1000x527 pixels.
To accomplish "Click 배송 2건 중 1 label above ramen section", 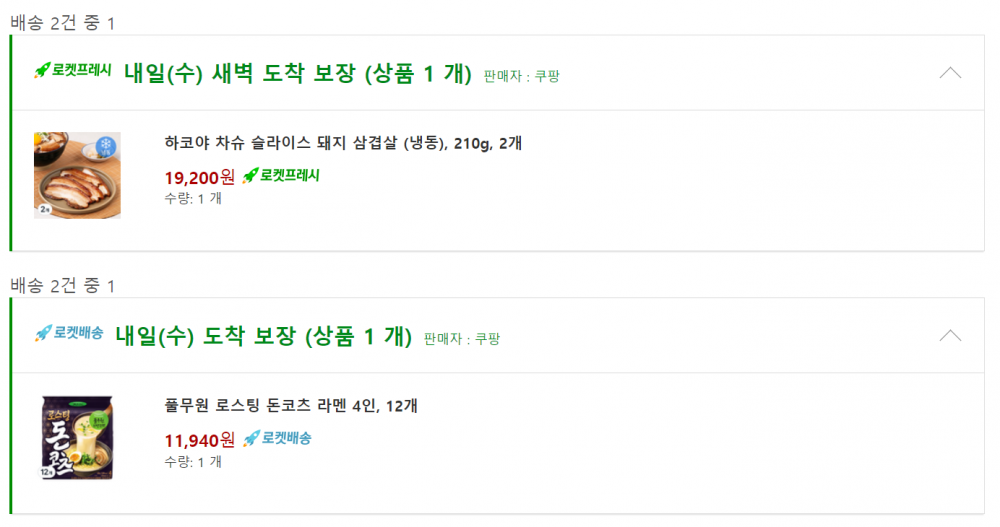I will pyautogui.click(x=62, y=286).
